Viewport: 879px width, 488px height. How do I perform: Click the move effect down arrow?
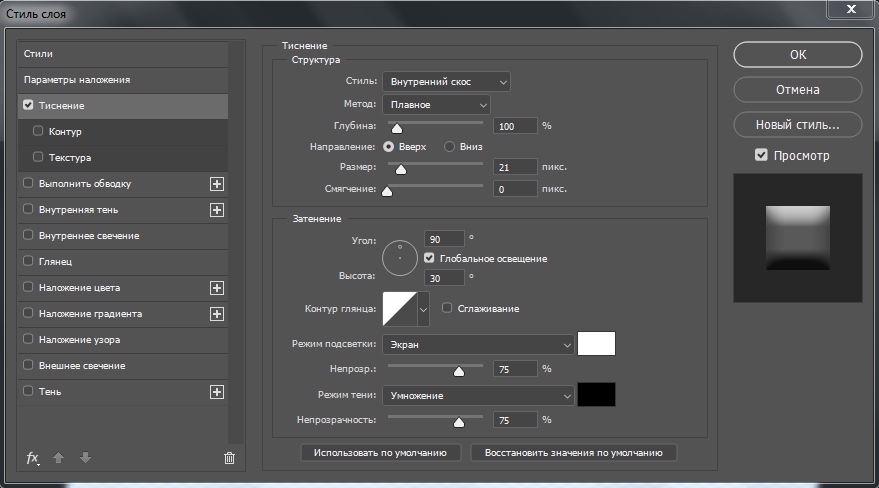click(x=85, y=458)
